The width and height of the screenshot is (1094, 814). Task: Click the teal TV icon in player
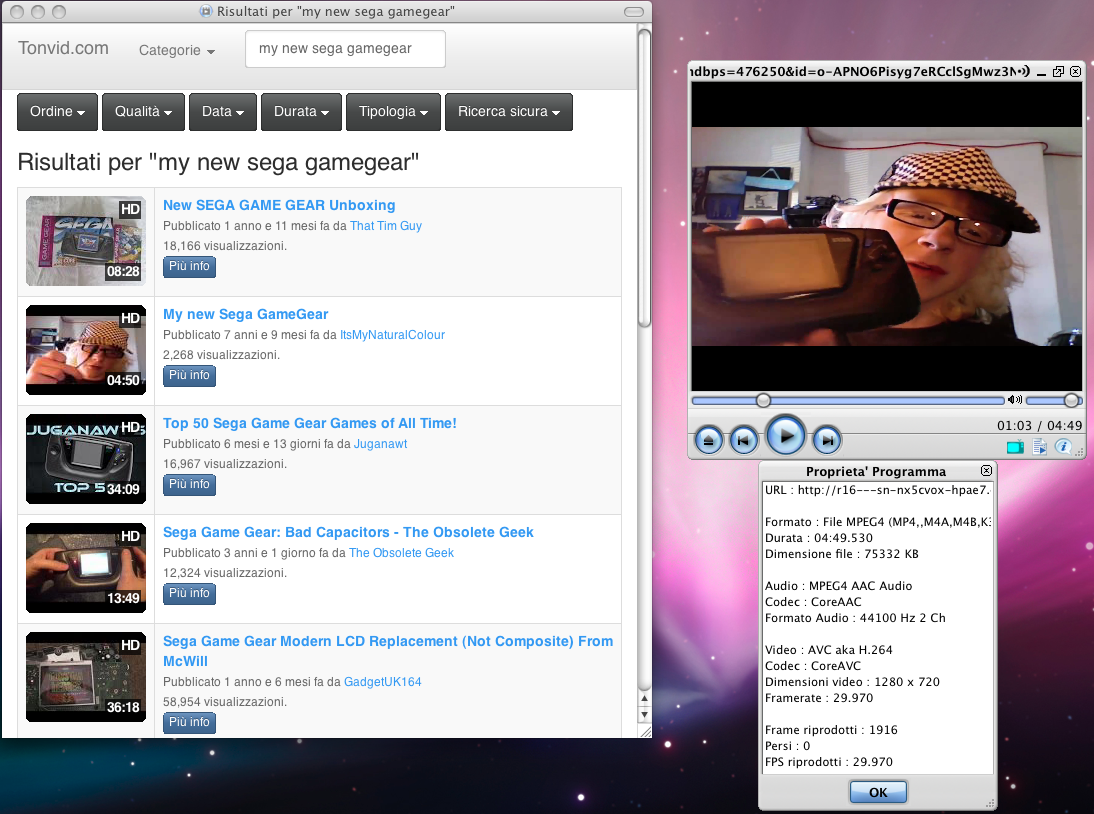(1016, 446)
